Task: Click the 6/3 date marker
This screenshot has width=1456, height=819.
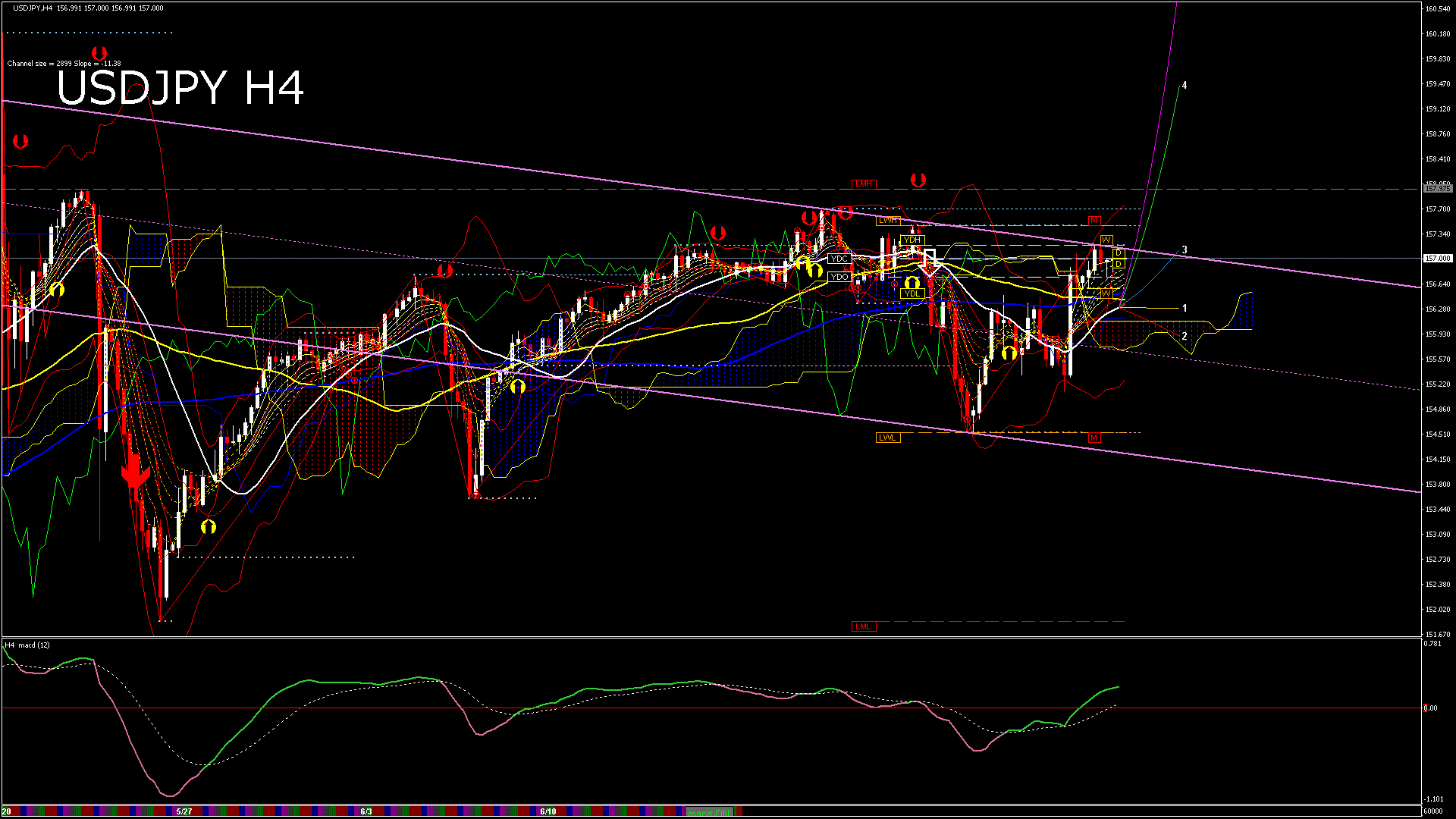Action: point(366,811)
